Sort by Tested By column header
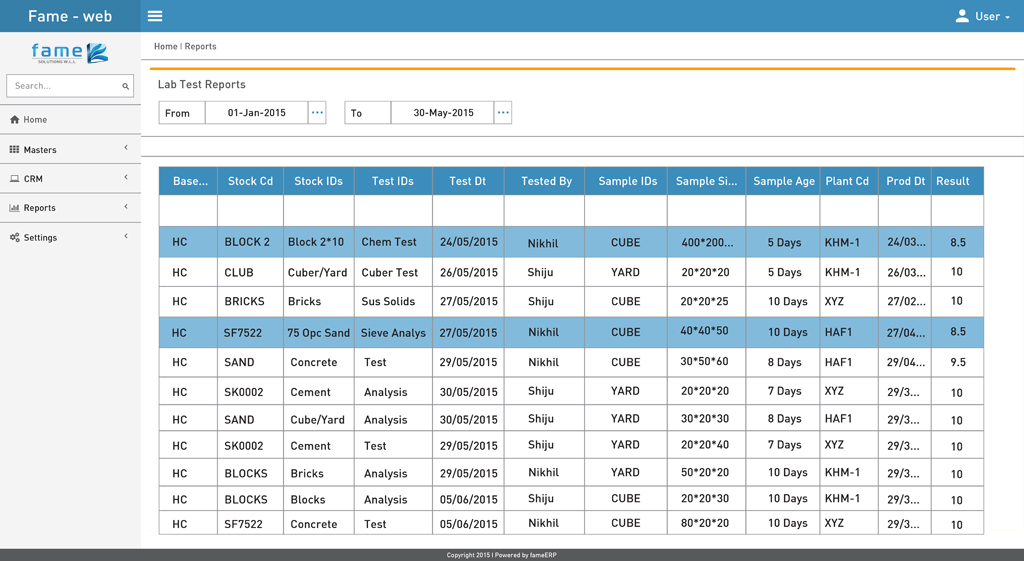 click(546, 181)
